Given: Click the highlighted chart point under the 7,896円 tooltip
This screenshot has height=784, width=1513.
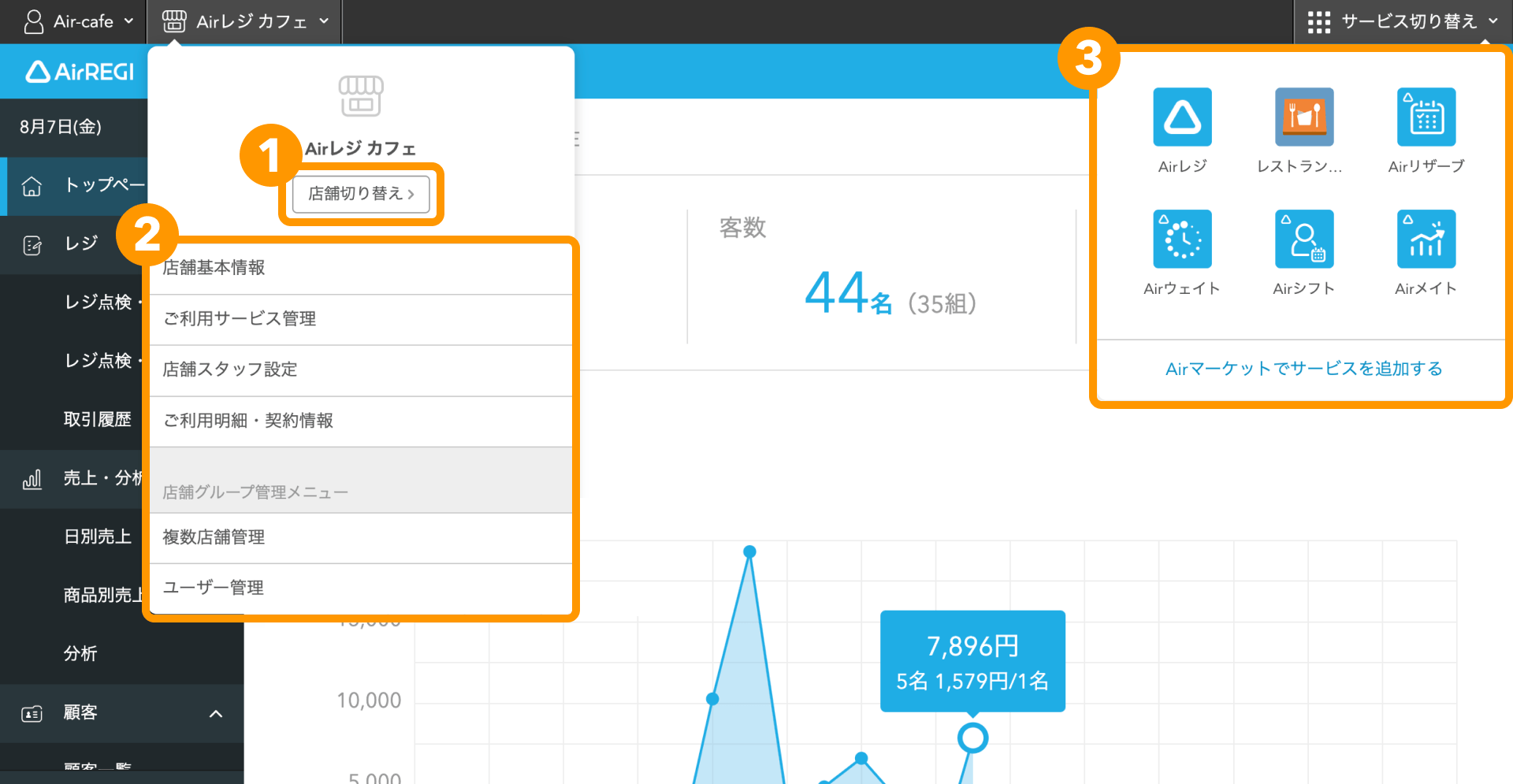Looking at the screenshot, I should tap(972, 738).
